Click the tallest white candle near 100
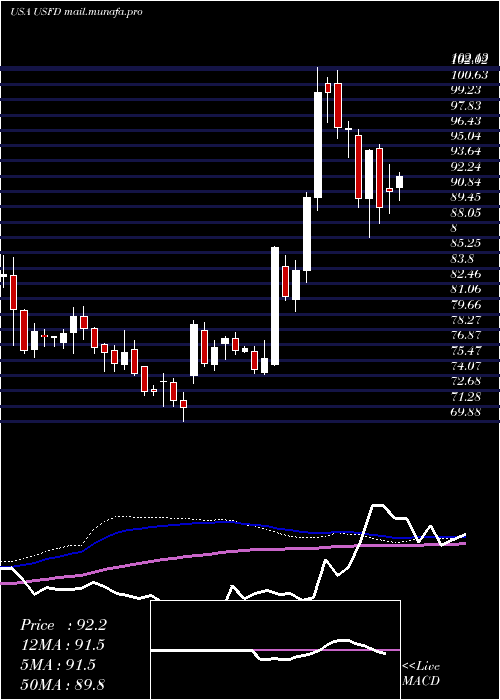The width and height of the screenshot is (500, 700). point(318,145)
